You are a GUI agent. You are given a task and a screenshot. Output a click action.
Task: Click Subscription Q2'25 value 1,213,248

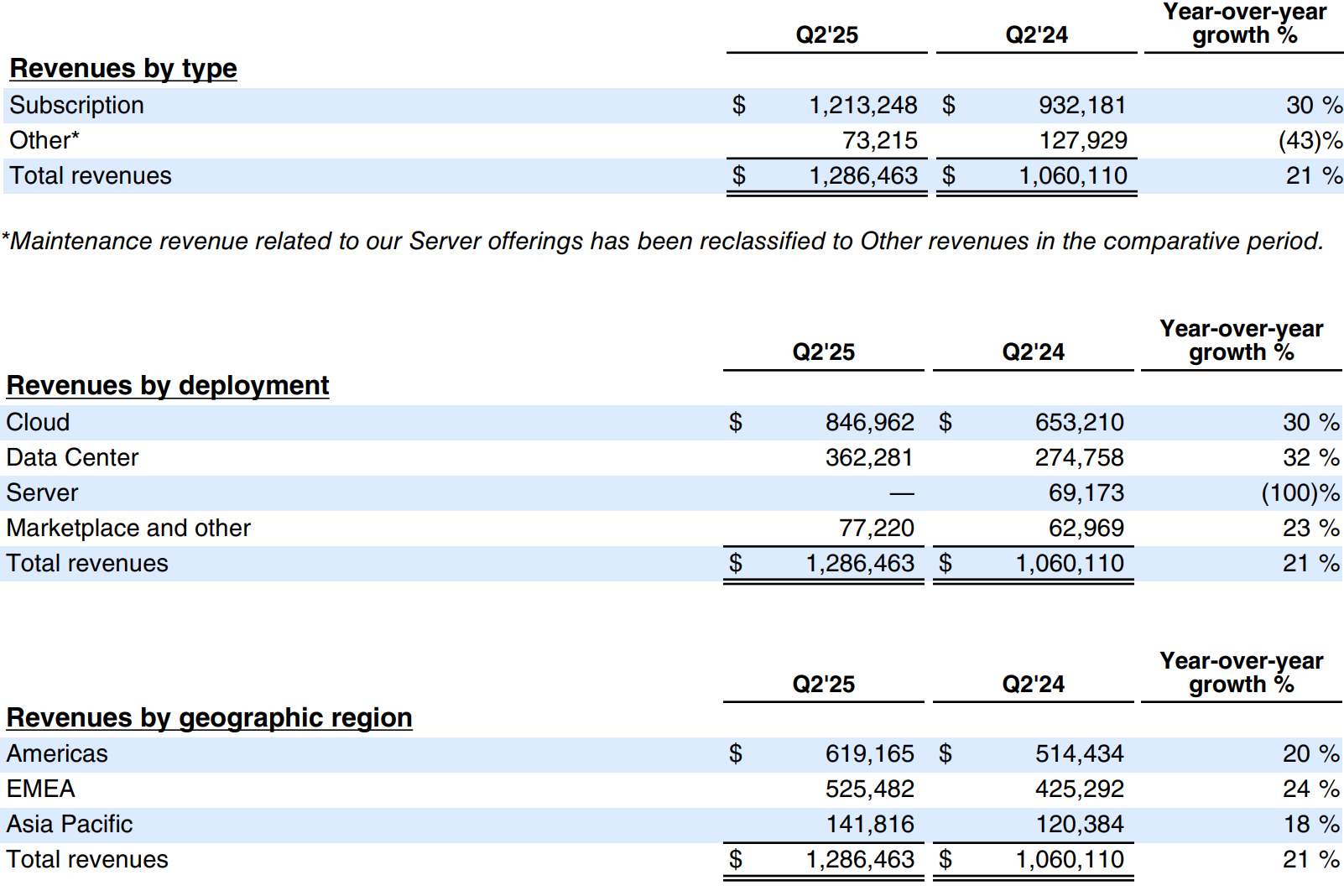(x=862, y=105)
